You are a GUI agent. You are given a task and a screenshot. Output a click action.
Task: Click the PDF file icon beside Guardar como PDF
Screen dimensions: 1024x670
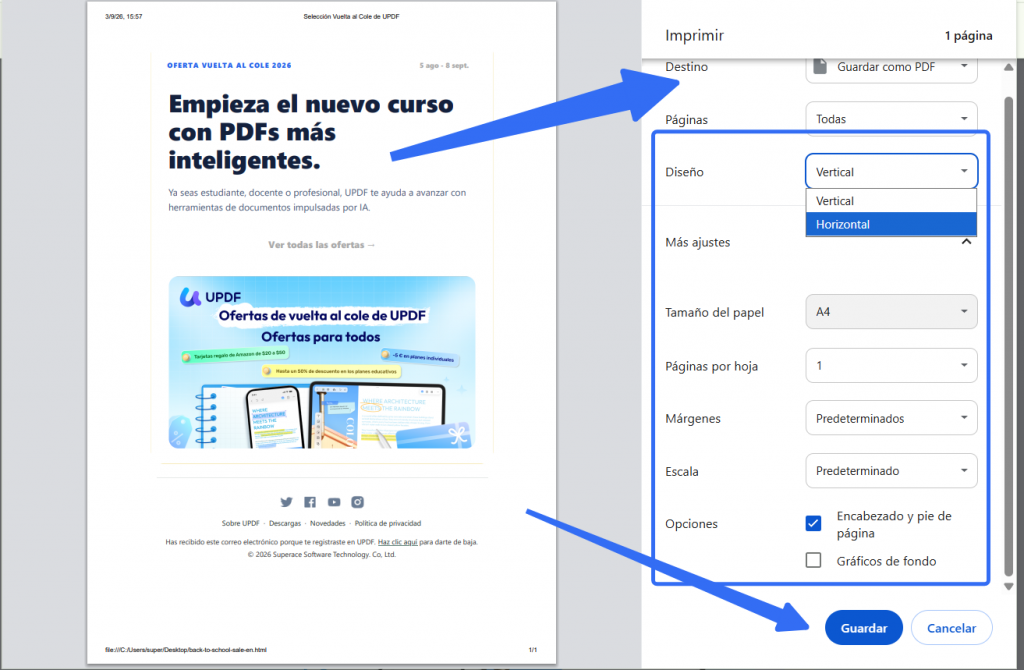(820, 67)
